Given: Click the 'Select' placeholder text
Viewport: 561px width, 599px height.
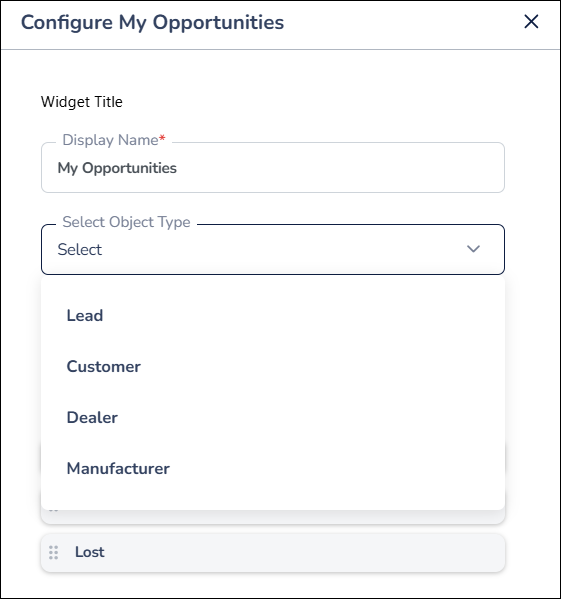Looking at the screenshot, I should click(x=79, y=249).
